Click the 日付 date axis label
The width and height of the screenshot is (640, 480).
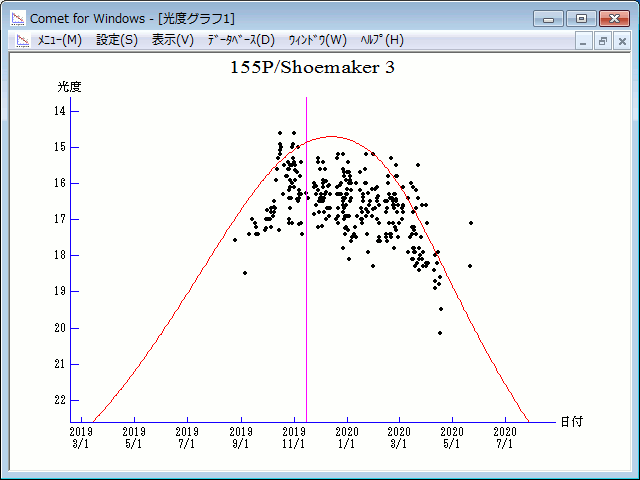571,422
